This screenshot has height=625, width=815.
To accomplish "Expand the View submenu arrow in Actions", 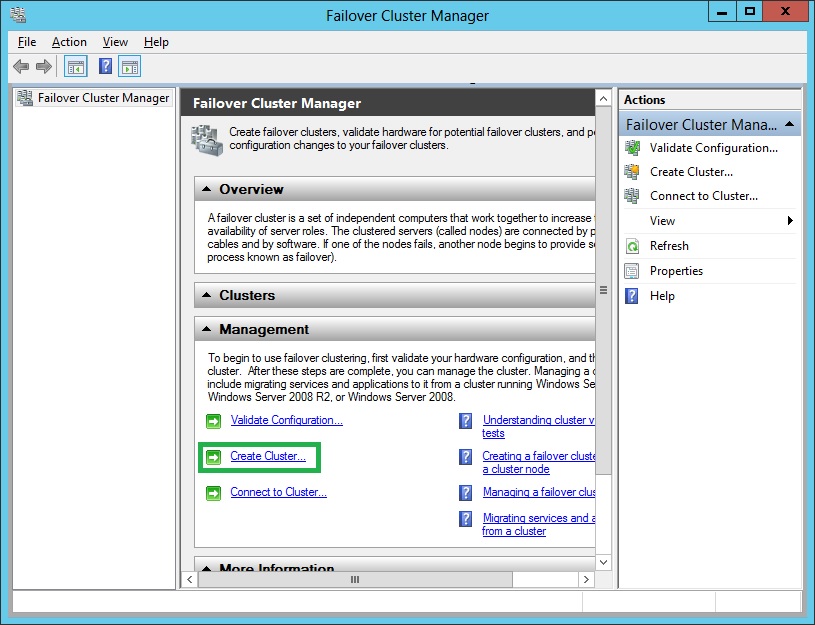I will 790,221.
